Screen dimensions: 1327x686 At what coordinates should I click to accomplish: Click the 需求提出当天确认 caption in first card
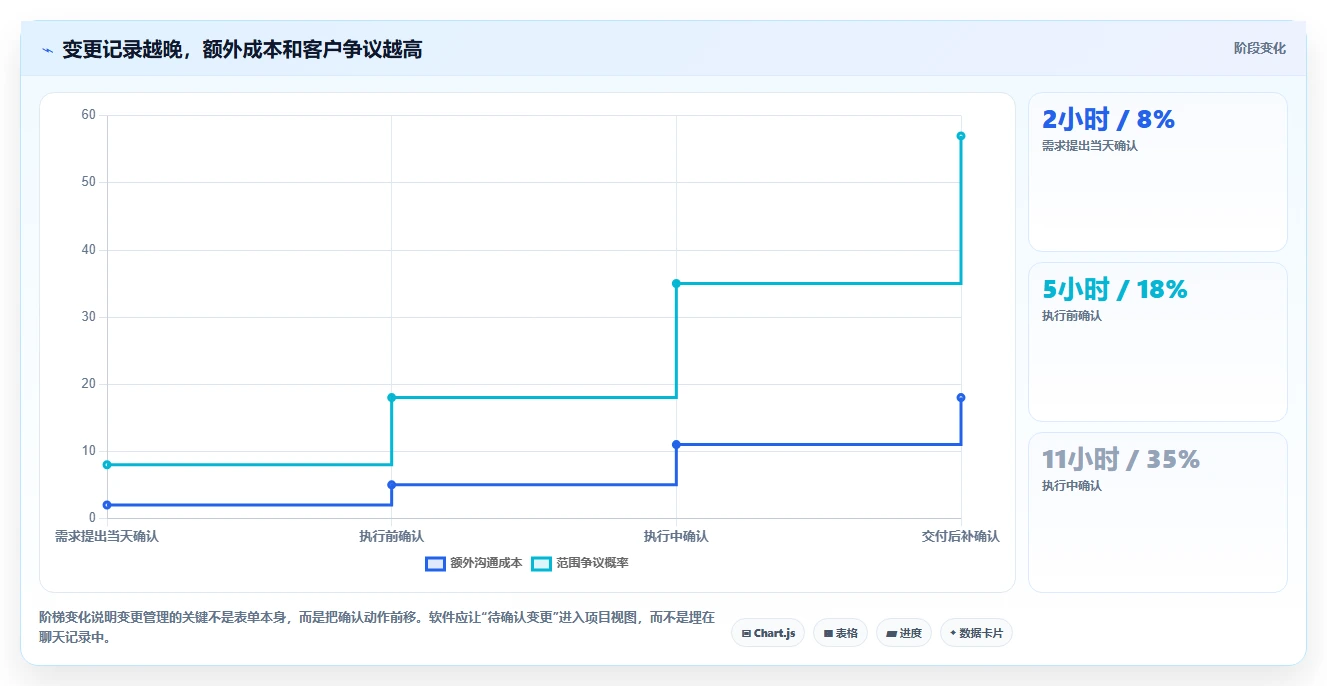(x=1090, y=146)
